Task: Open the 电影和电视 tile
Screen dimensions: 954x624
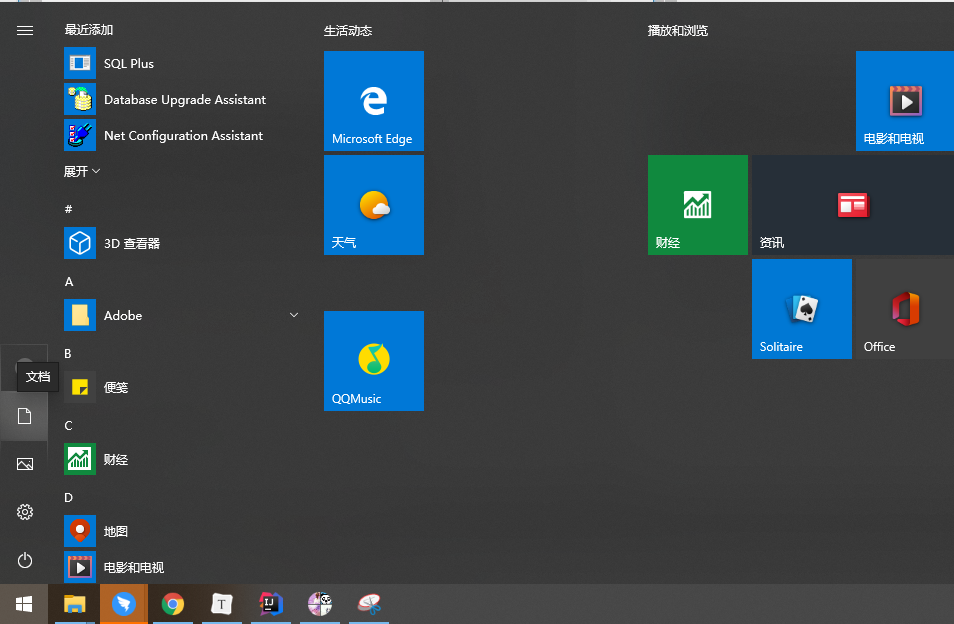Action: pyautogui.click(x=905, y=101)
